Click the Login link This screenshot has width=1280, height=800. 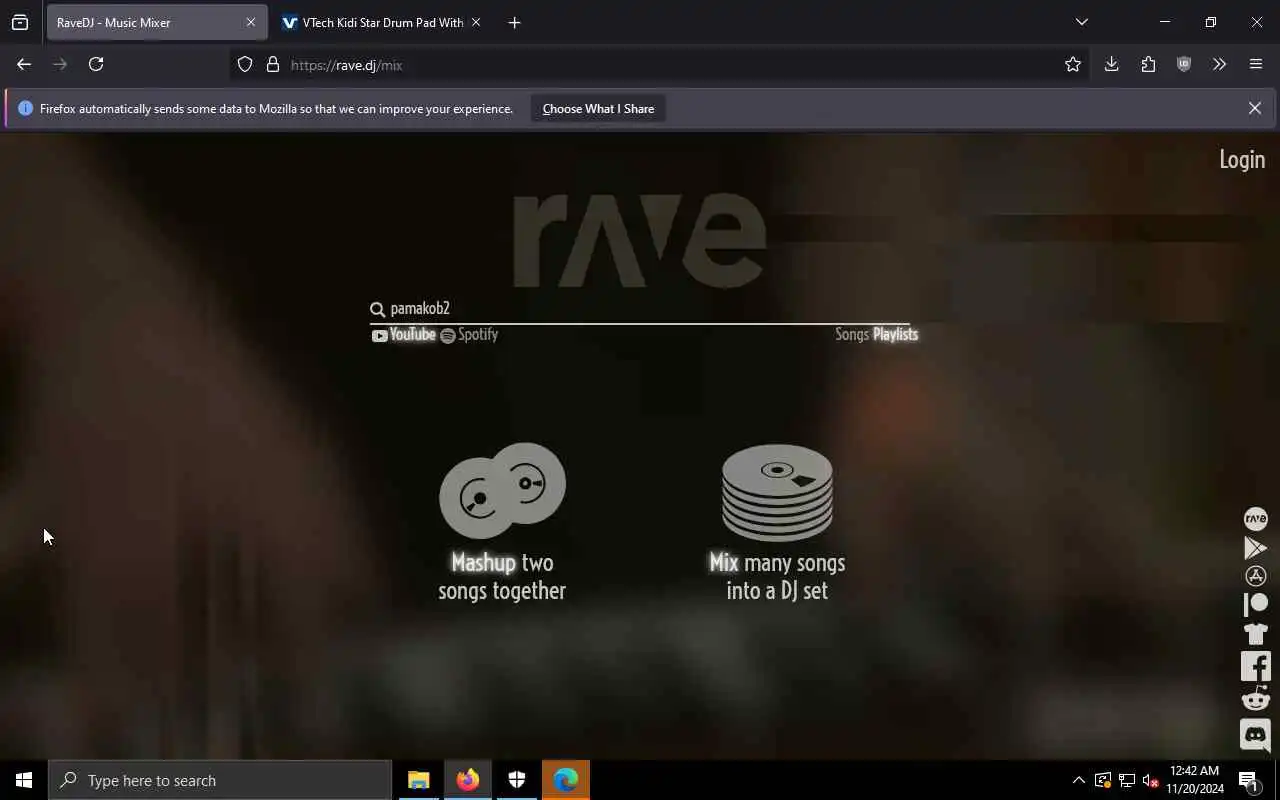click(x=1242, y=160)
